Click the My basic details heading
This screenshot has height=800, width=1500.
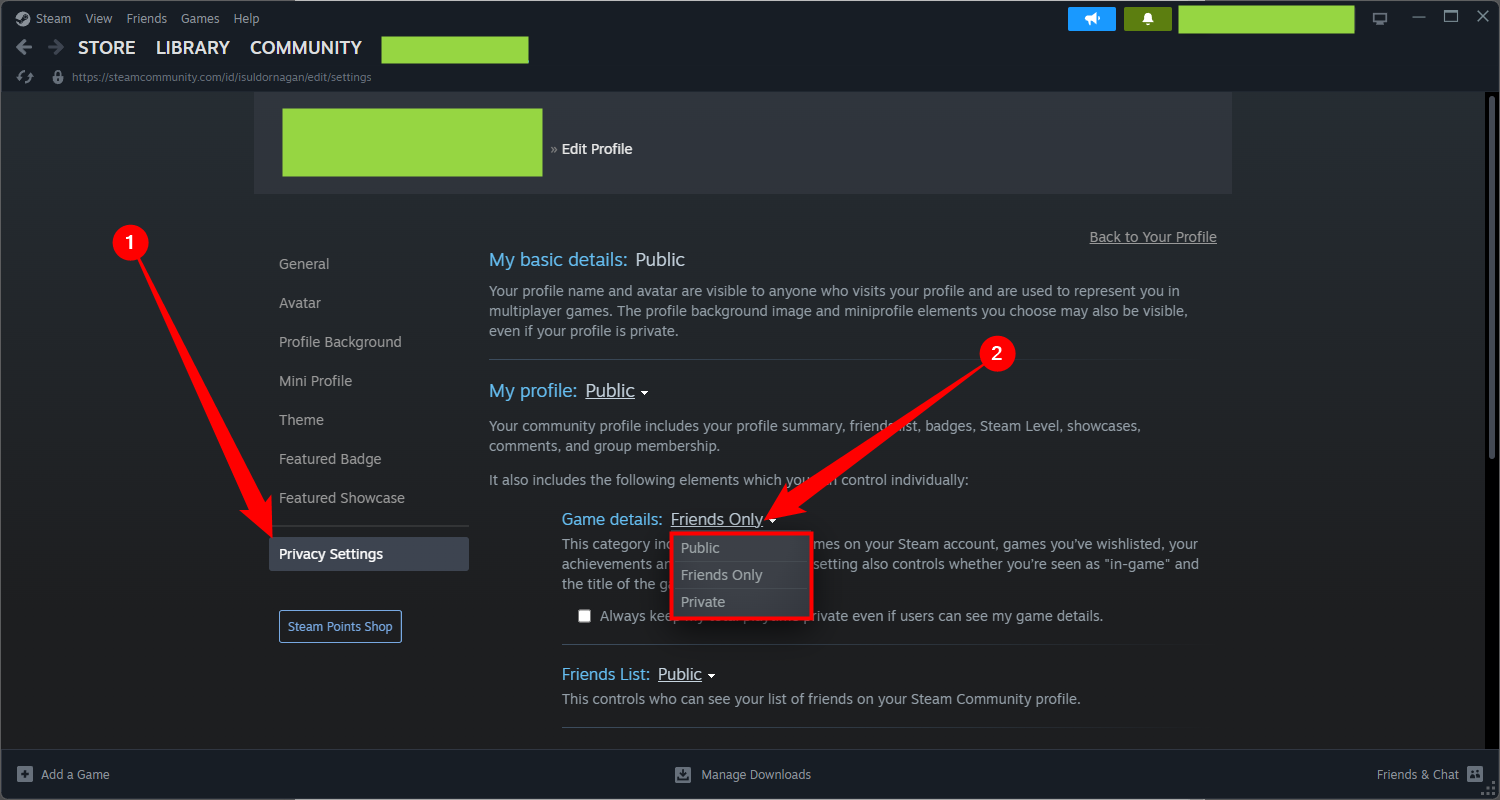tap(558, 260)
